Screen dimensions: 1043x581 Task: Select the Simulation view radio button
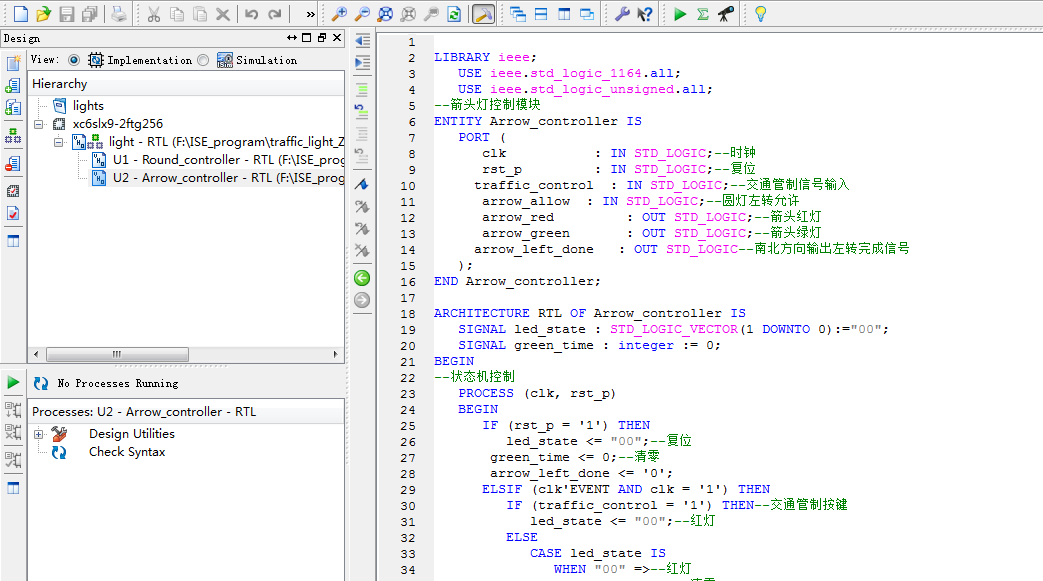(204, 60)
